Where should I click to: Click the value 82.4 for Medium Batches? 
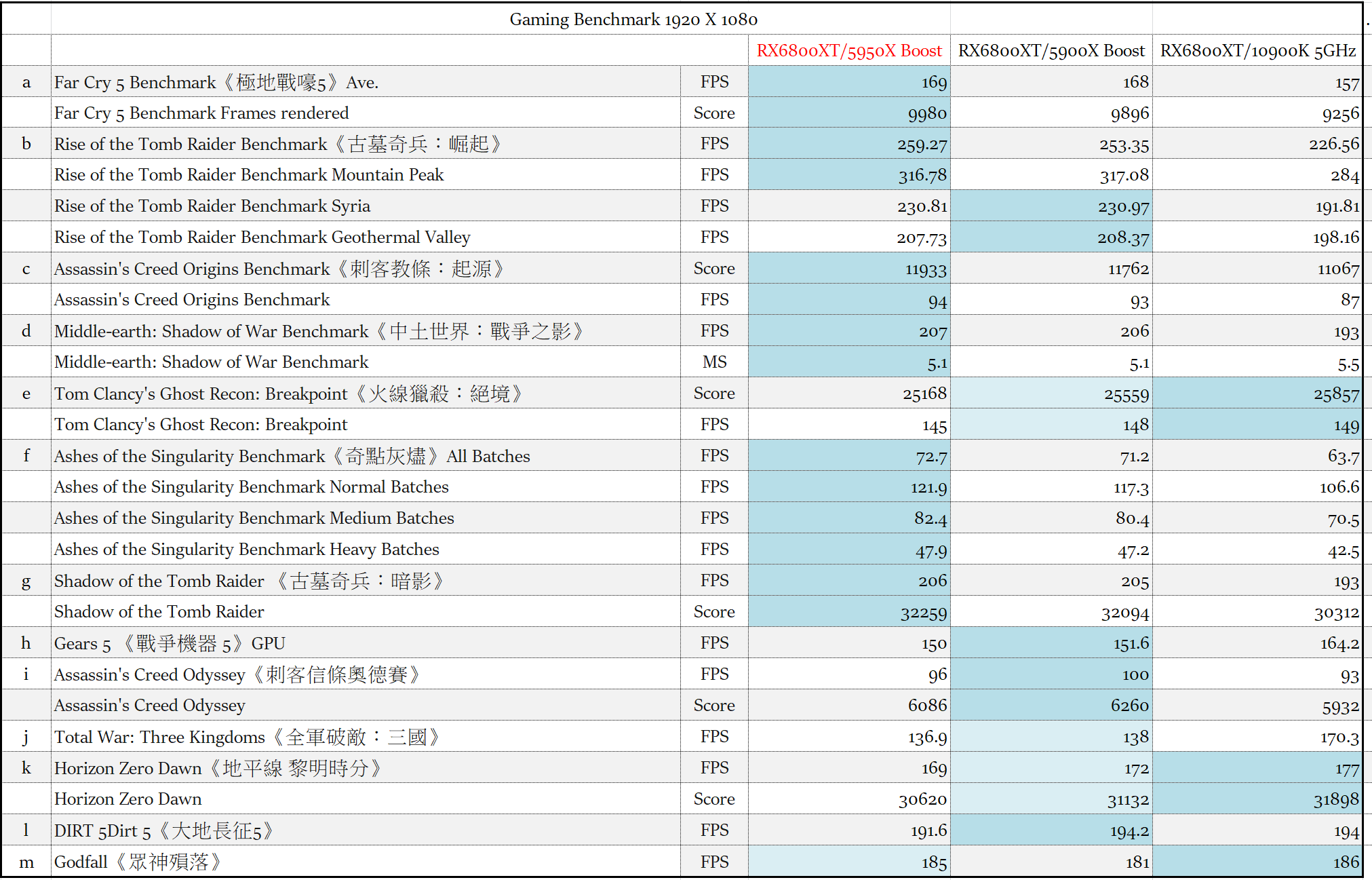coord(930,519)
